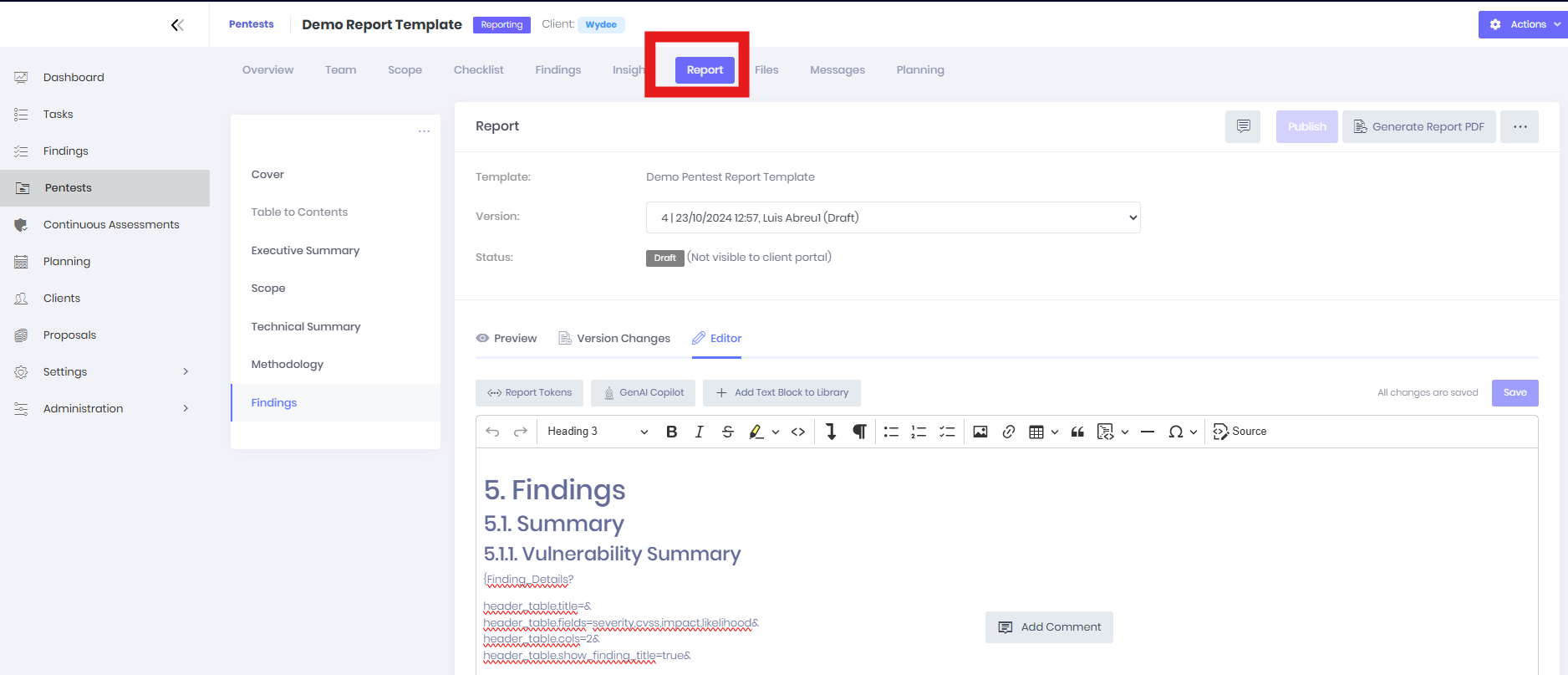Click Add Text Block to Library
Viewport: 1568px width, 675px height.
(x=781, y=392)
